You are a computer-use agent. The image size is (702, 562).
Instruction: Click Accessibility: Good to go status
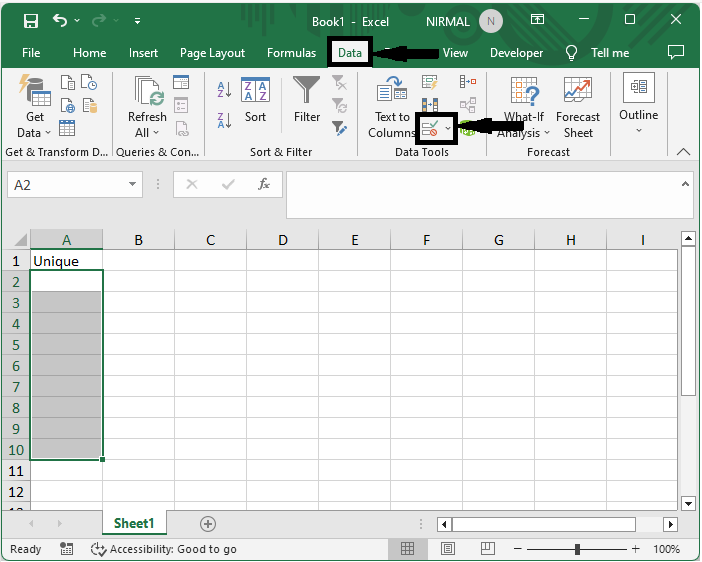click(163, 549)
